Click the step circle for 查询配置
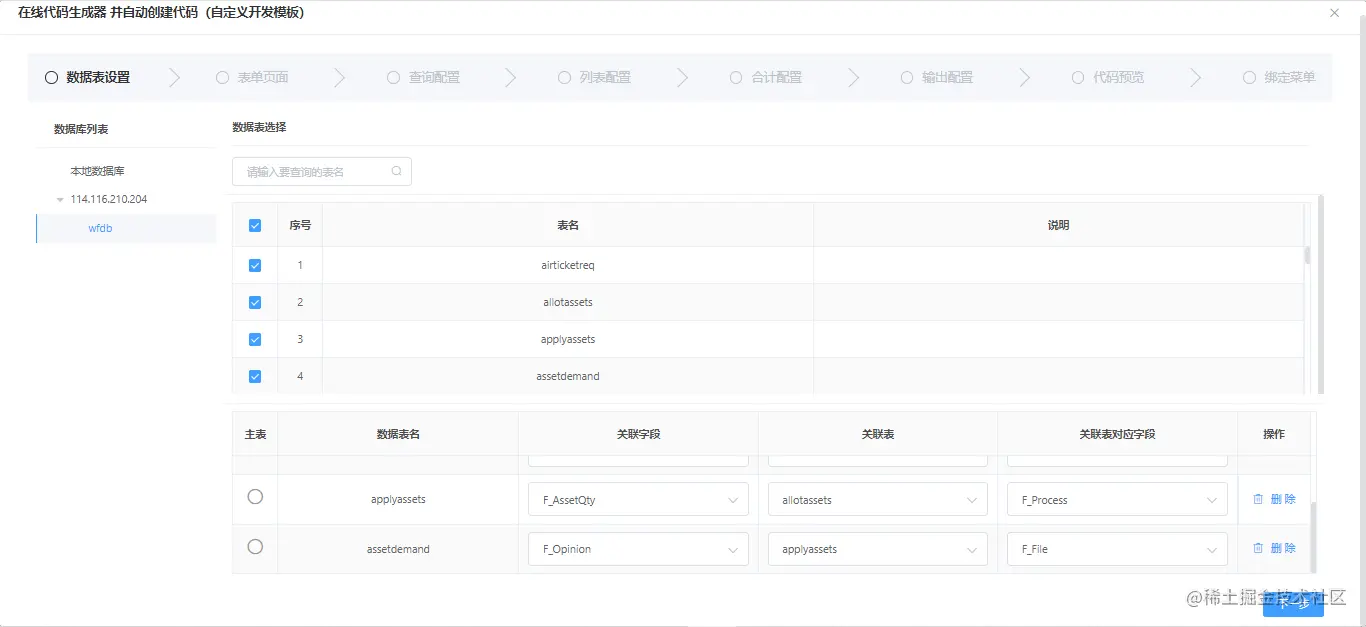The width and height of the screenshot is (1366, 627). pos(393,77)
